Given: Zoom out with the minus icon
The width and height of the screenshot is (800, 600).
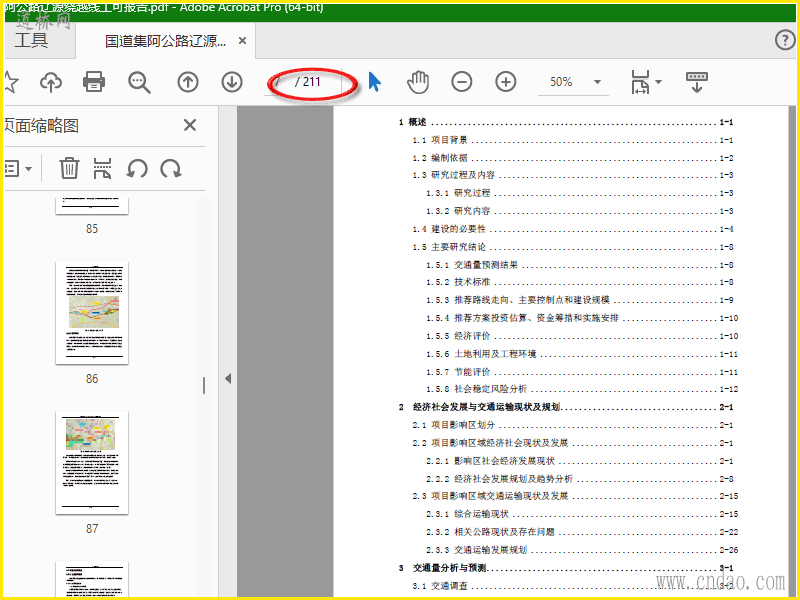Looking at the screenshot, I should [462, 82].
